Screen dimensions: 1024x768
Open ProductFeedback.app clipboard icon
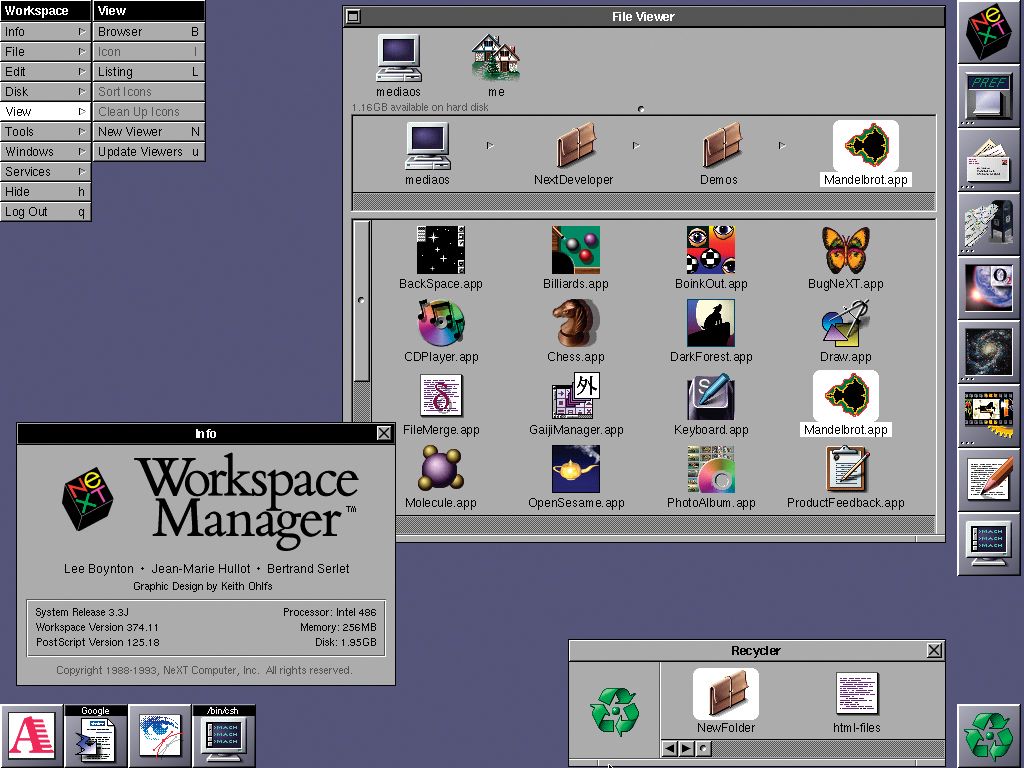[x=846, y=469]
